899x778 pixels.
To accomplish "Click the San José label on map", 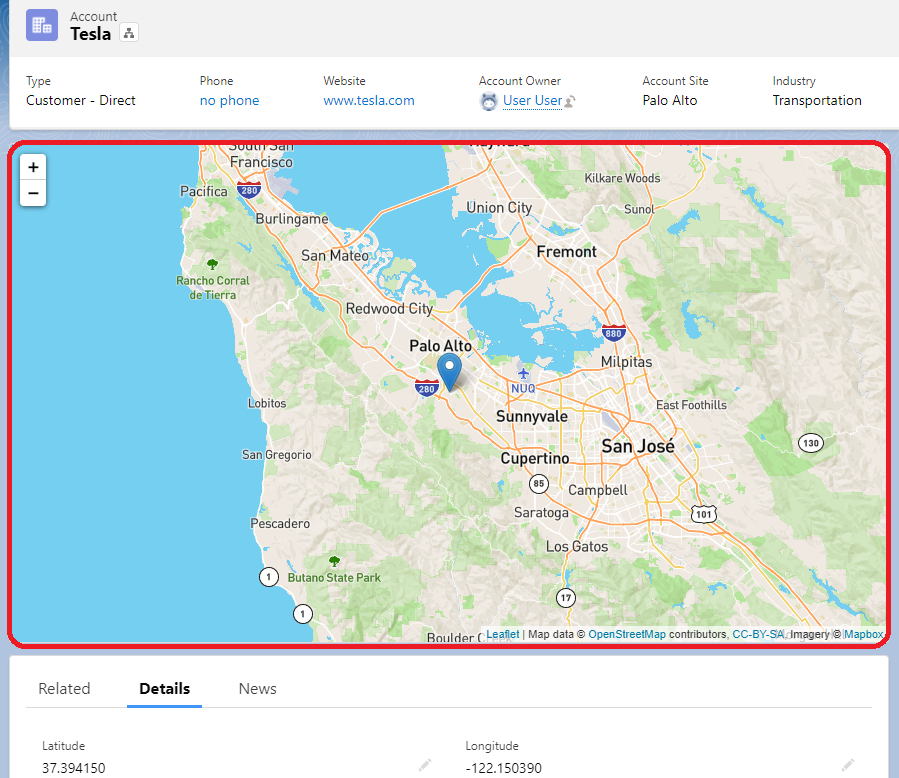I will (638, 445).
